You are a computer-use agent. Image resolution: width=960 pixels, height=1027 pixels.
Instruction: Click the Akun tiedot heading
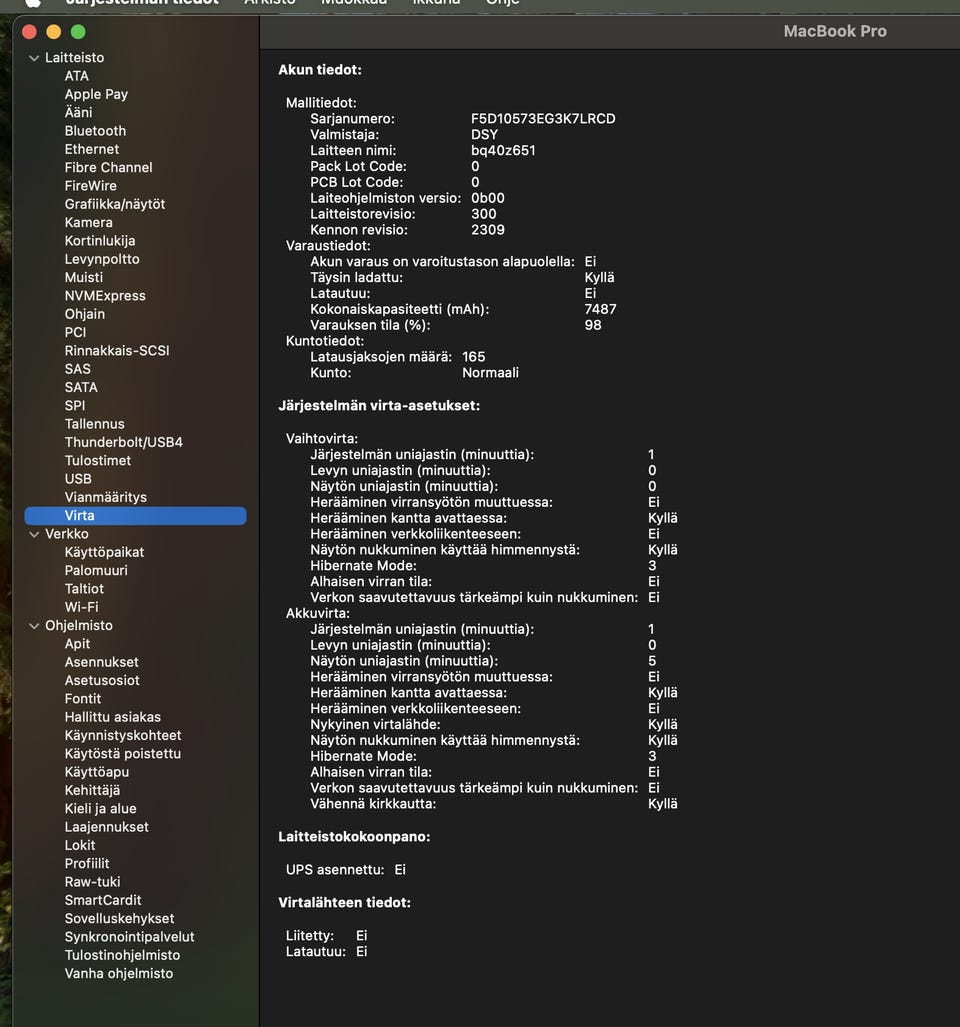320,70
